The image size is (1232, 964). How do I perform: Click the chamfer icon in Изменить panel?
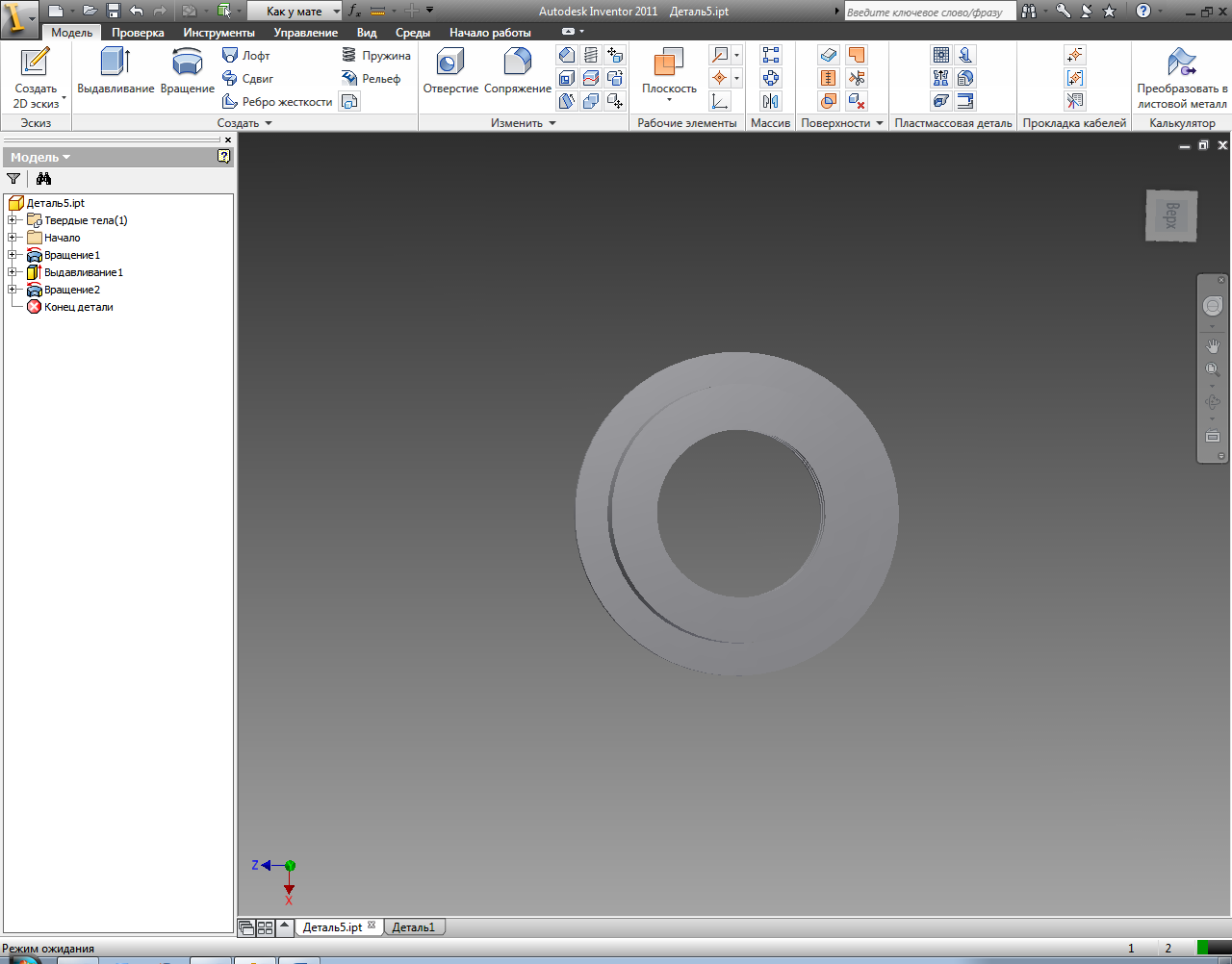[567, 55]
